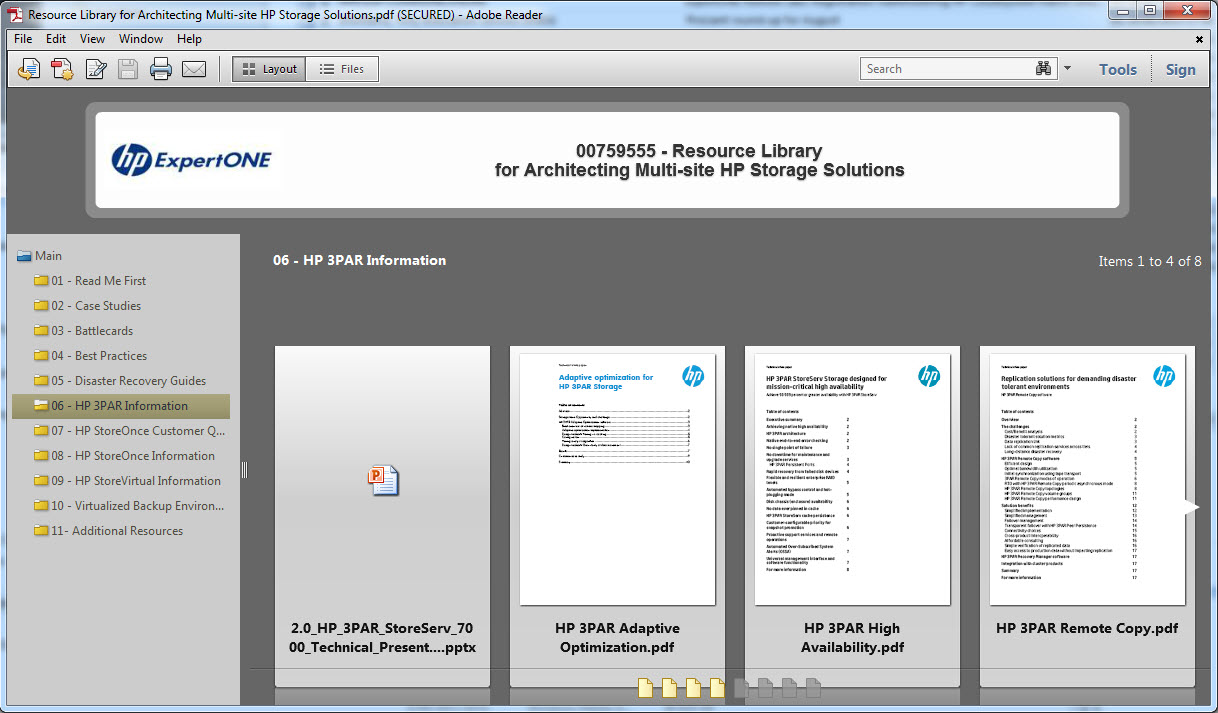
Task: Click the binoculars search icon
Action: click(x=1044, y=69)
